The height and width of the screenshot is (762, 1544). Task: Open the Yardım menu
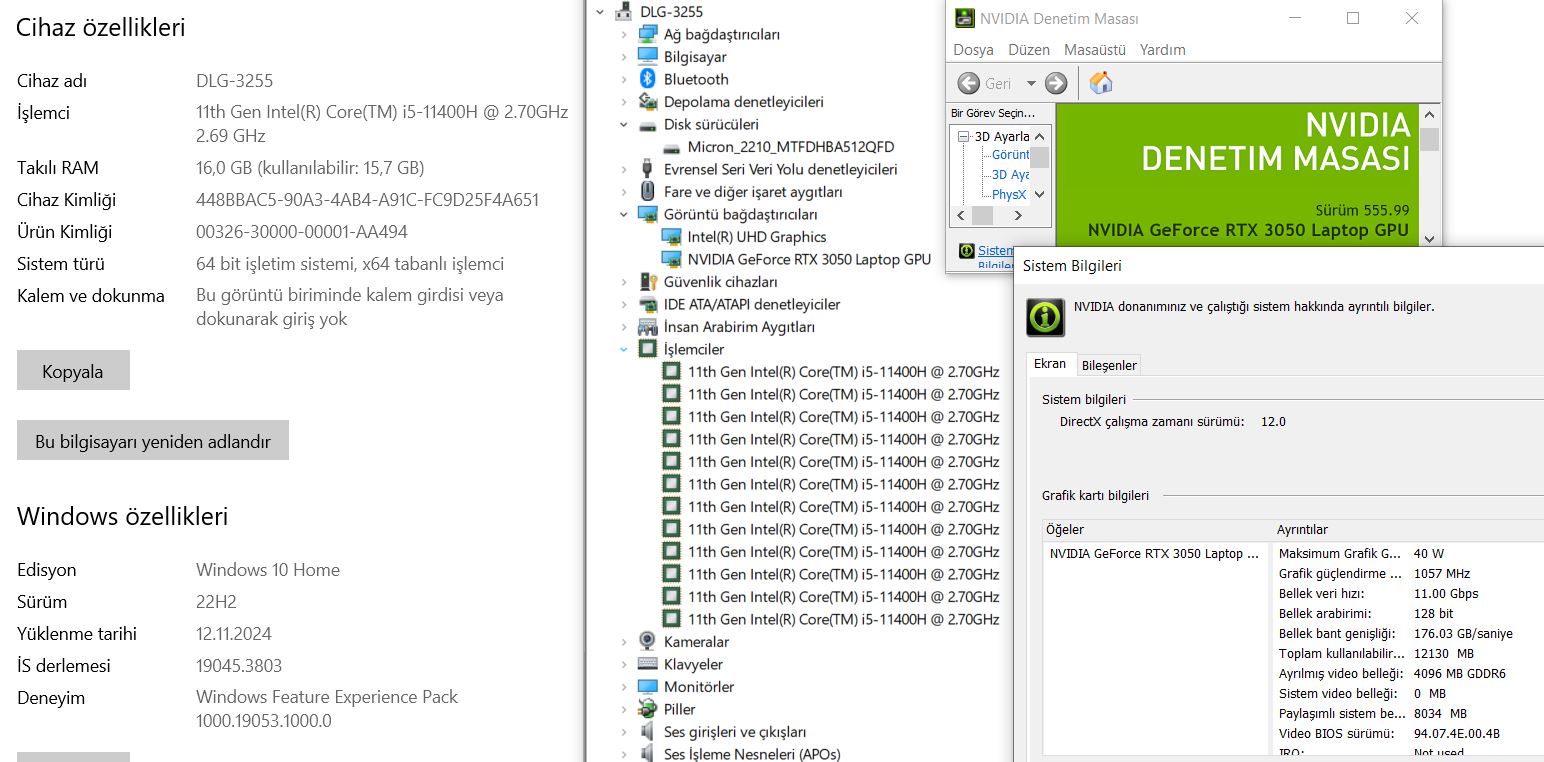coord(1163,49)
